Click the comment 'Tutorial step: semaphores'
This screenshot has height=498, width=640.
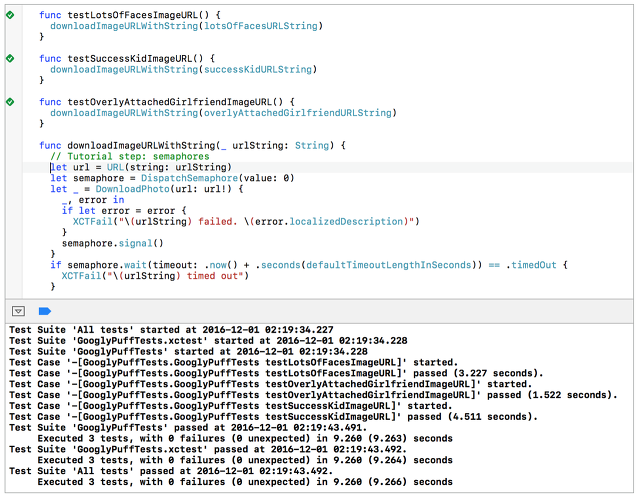pos(130,156)
